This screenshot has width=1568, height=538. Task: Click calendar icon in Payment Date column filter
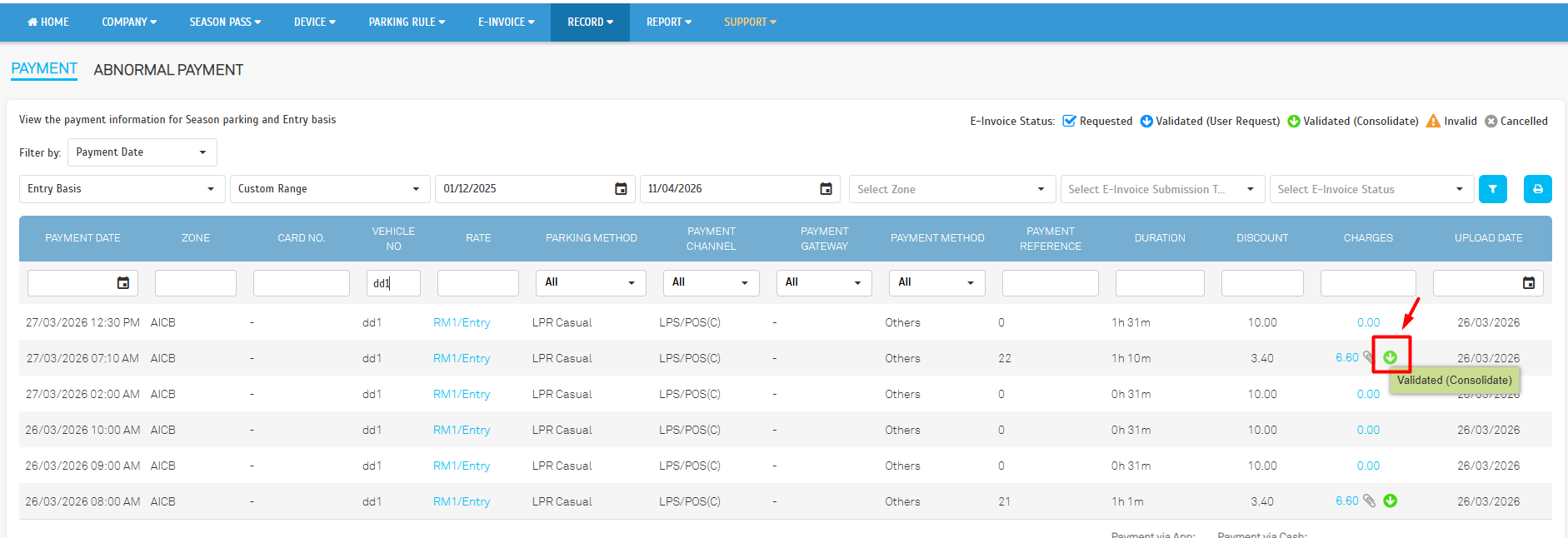click(123, 283)
